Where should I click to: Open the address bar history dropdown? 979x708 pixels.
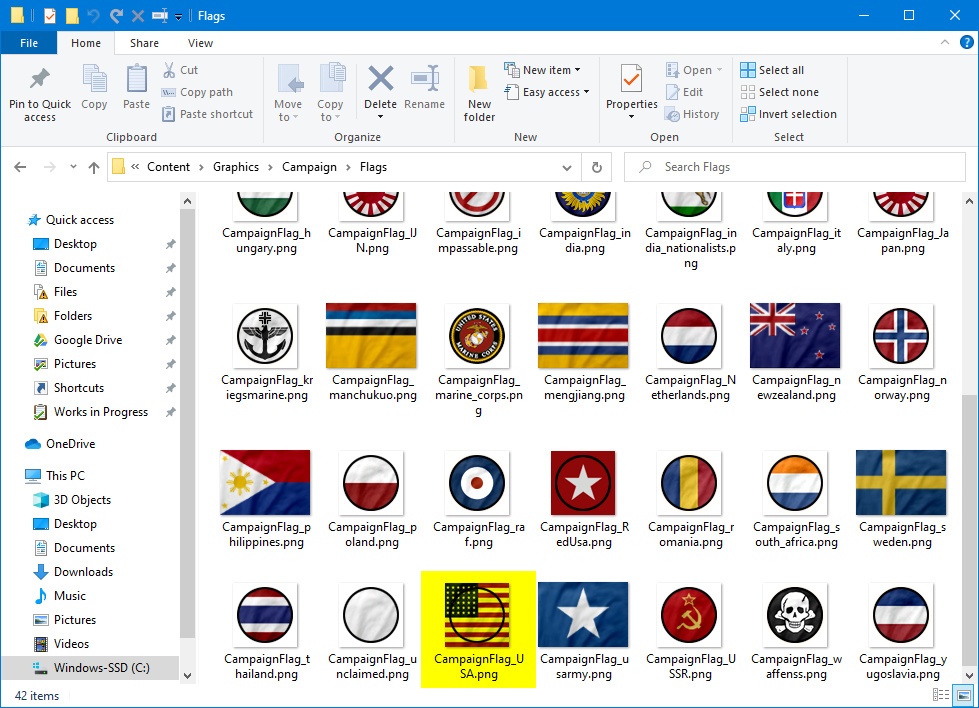[566, 167]
